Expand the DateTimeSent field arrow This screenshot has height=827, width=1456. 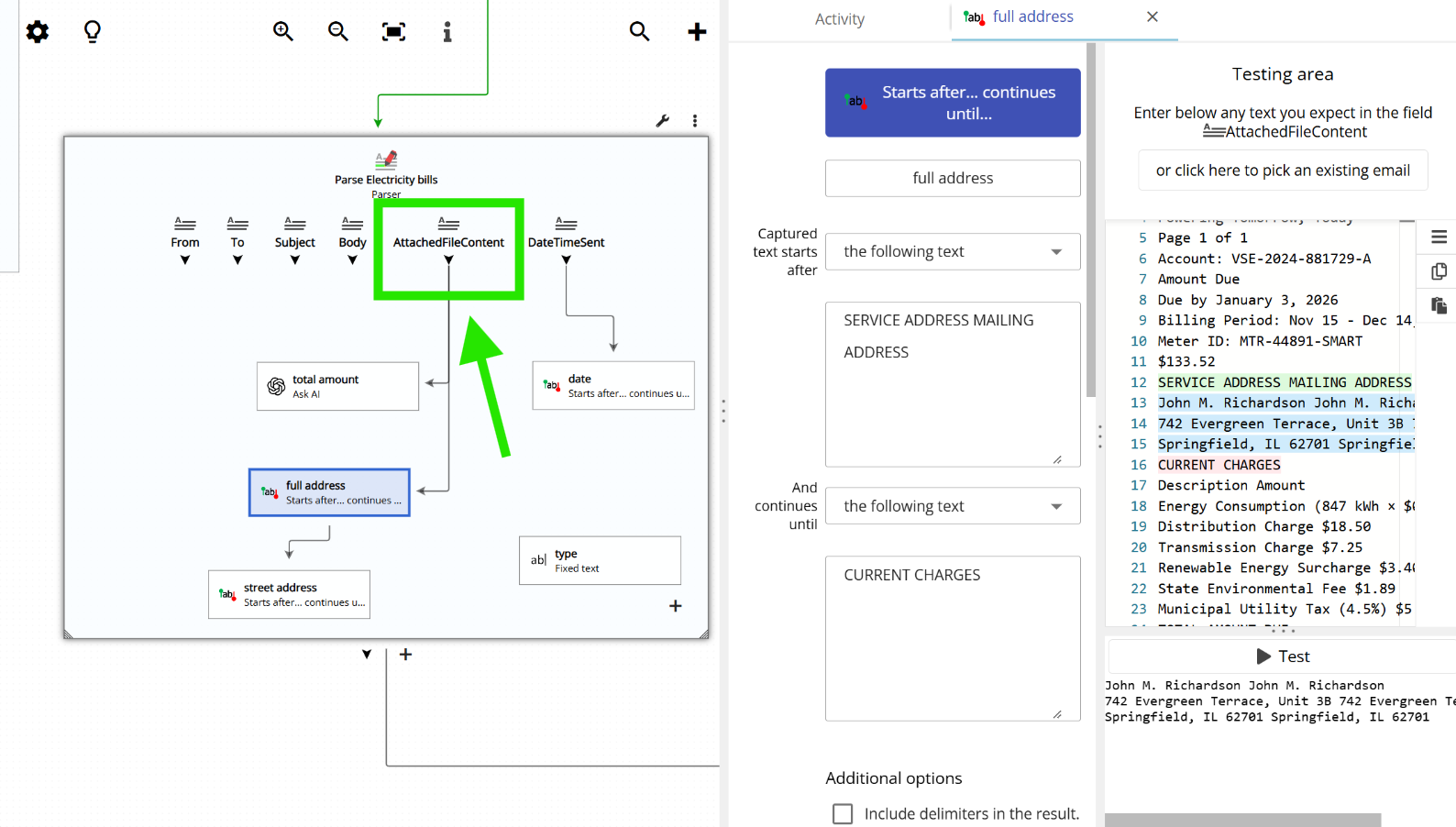pyautogui.click(x=566, y=260)
